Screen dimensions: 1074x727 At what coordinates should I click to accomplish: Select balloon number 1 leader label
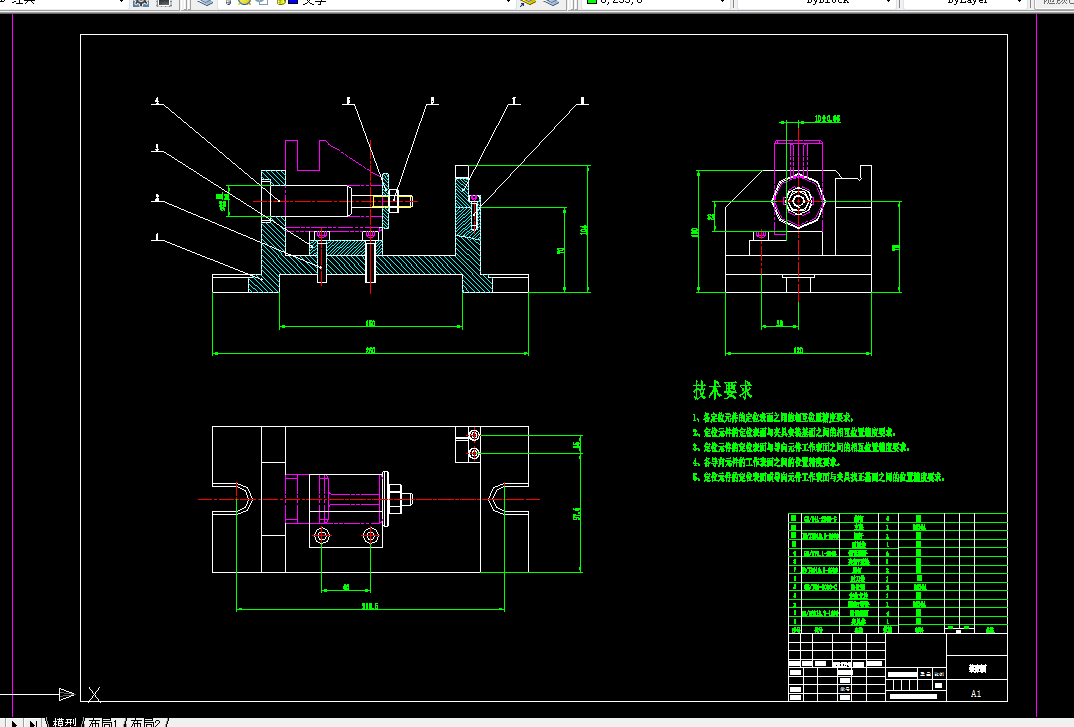157,237
